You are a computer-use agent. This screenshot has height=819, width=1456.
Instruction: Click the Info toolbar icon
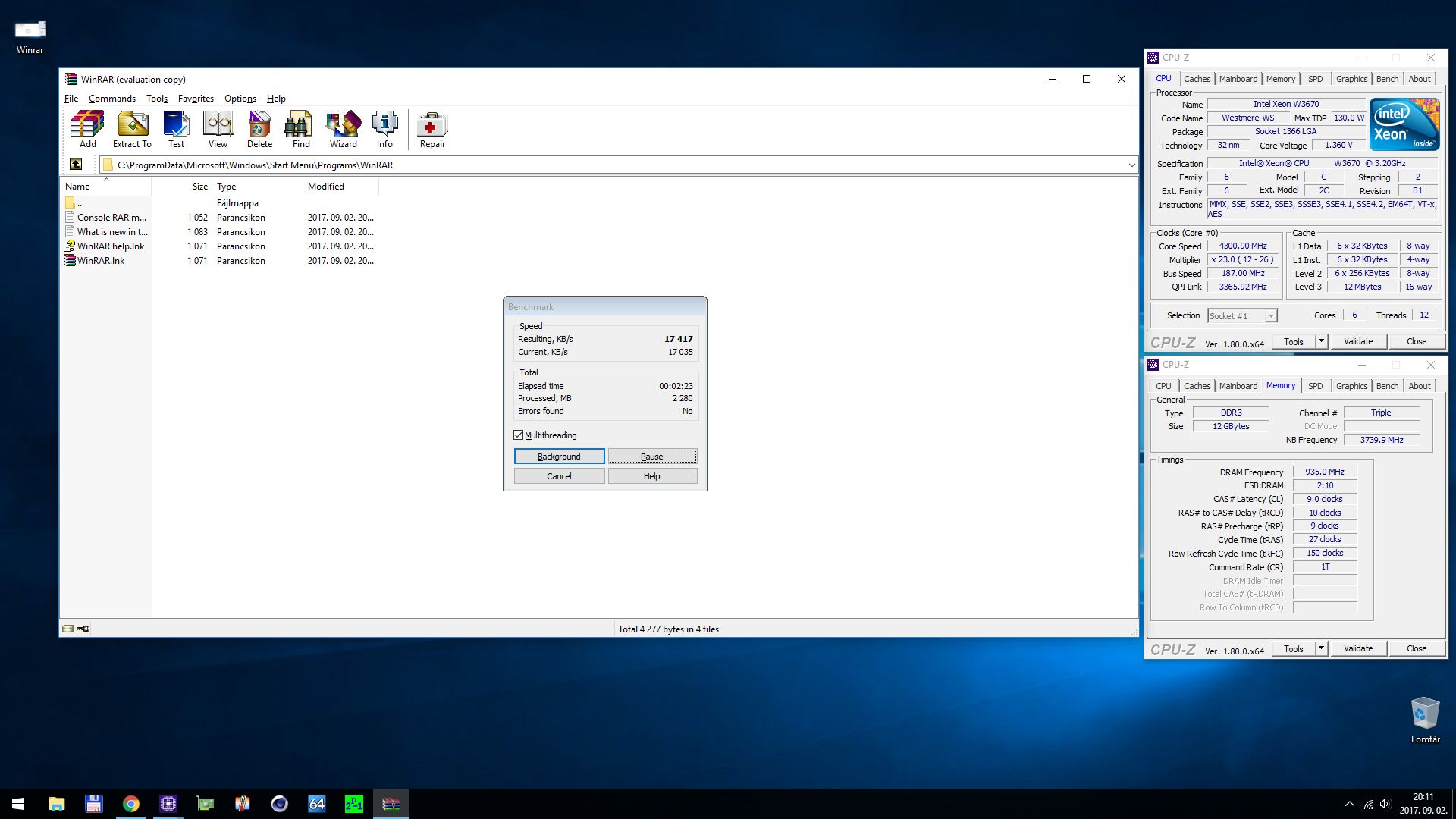(x=384, y=130)
